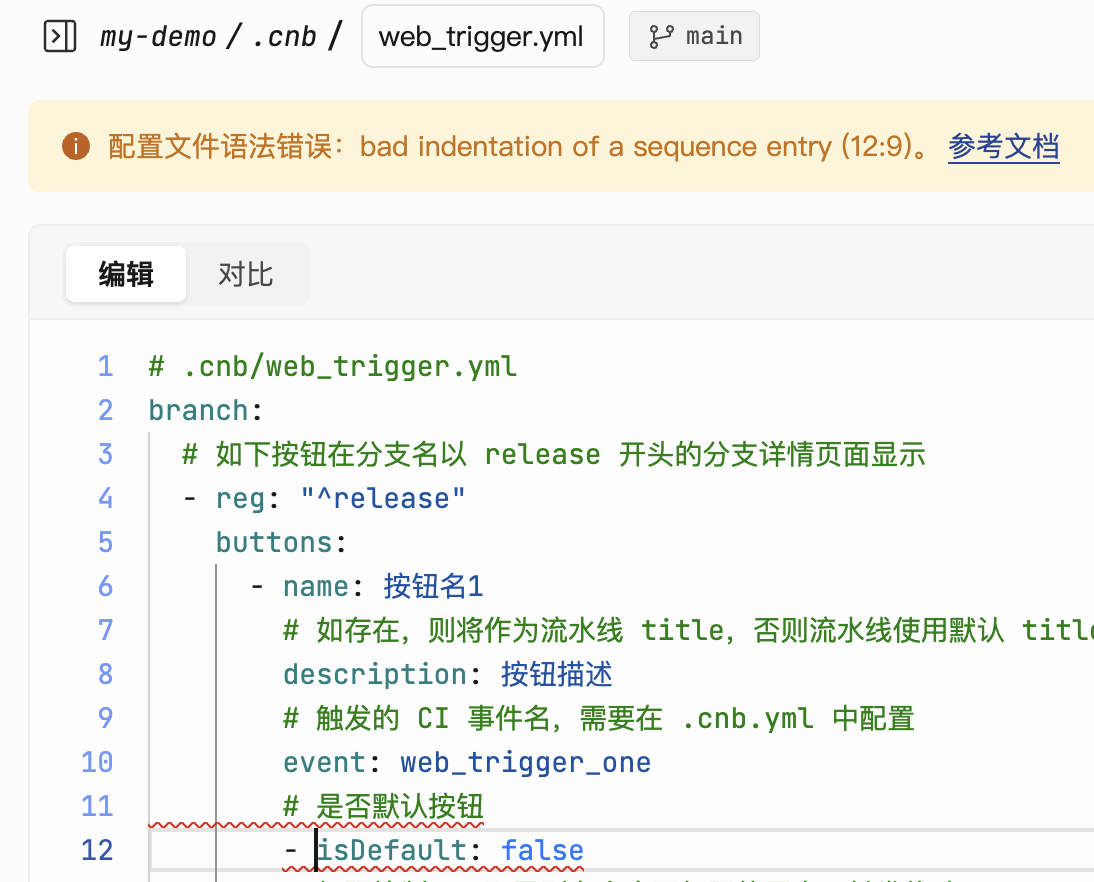Click the buttons: key on line 5
This screenshot has width=1094, height=882.
[274, 542]
